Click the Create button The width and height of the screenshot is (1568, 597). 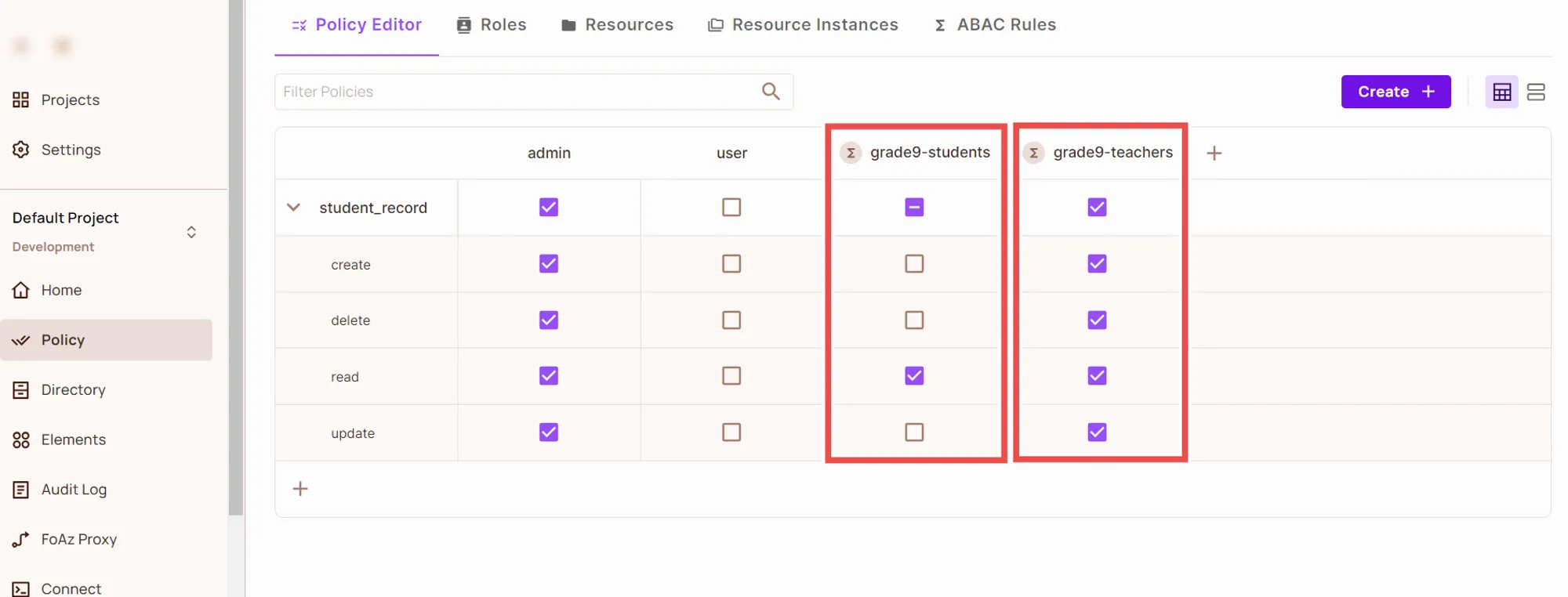1395,92
